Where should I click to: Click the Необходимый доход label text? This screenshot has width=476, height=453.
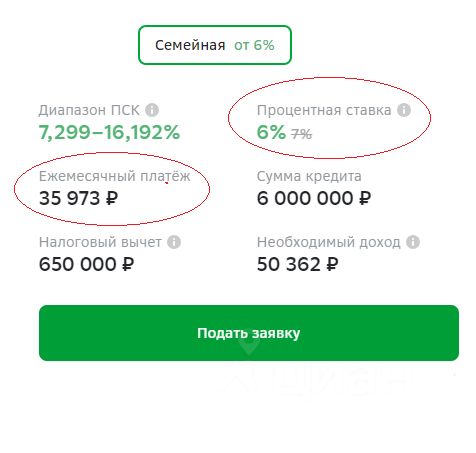(329, 243)
